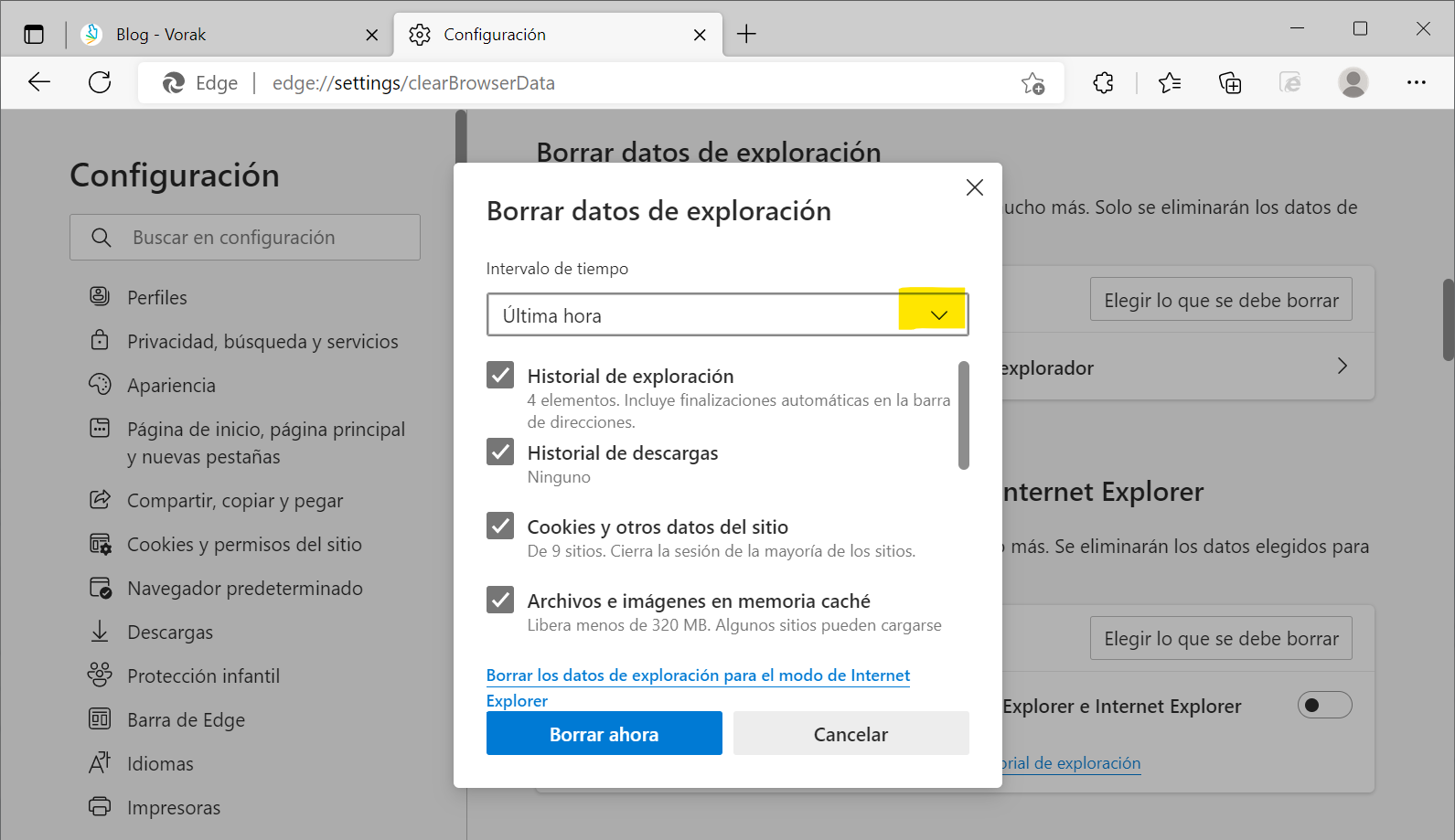Click the Cancelar button
1455x840 pixels.
tap(851, 733)
